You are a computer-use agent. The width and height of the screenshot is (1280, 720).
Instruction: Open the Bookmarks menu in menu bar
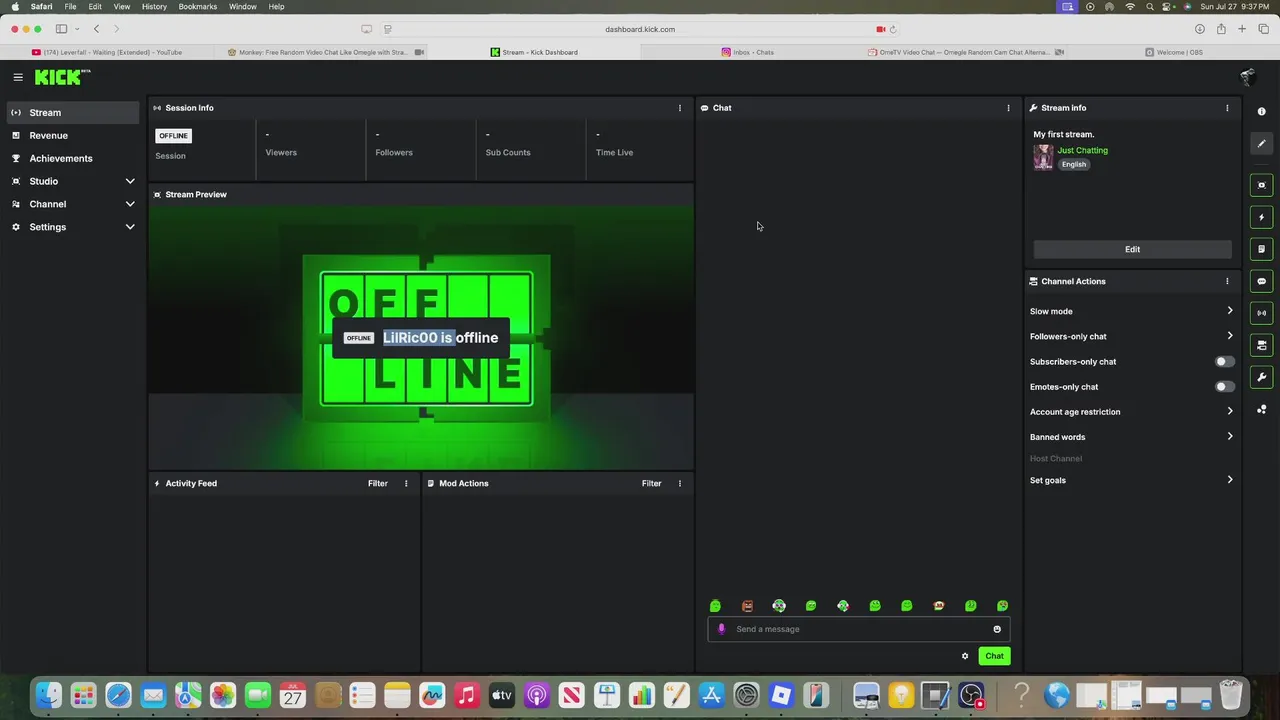(198, 6)
